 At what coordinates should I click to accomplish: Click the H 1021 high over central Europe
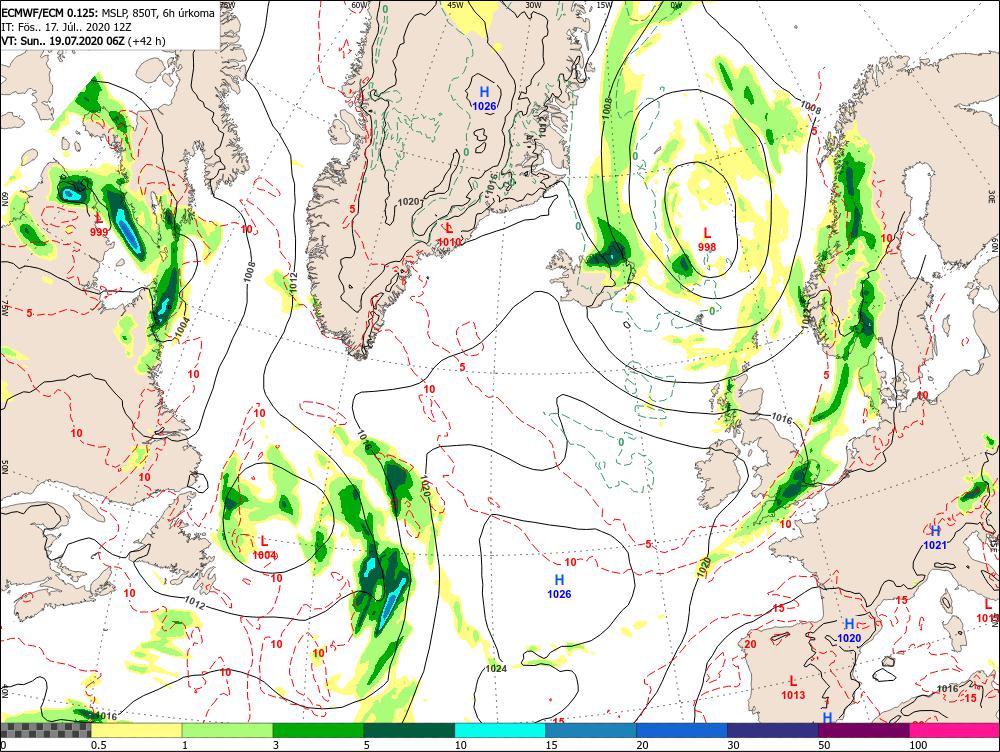[x=935, y=538]
